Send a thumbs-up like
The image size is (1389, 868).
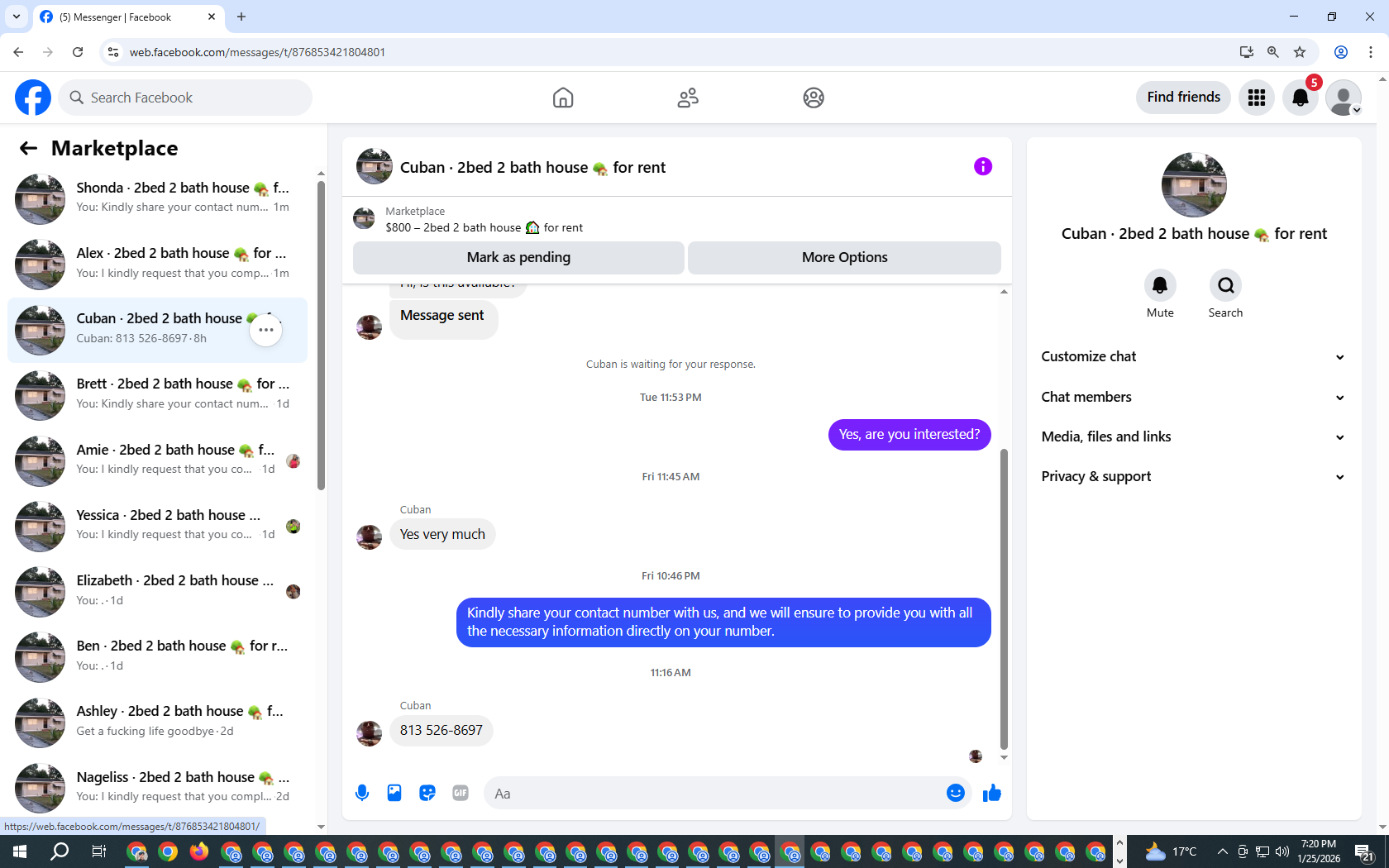992,794
